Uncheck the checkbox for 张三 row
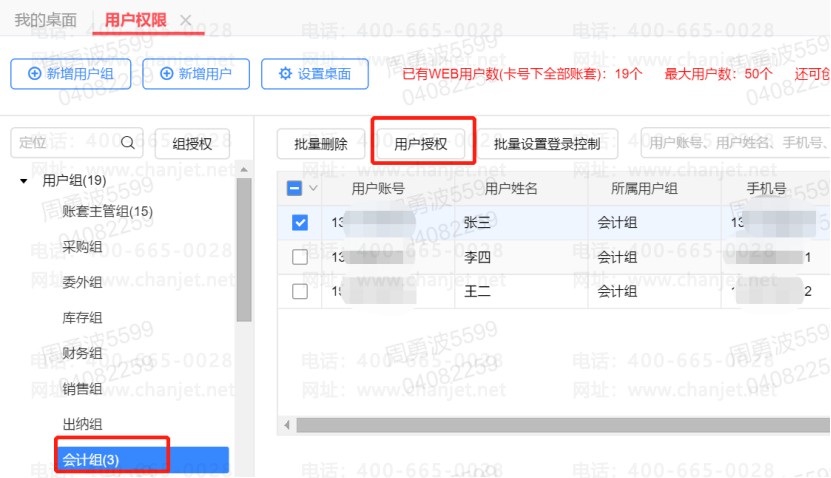 tap(300, 223)
